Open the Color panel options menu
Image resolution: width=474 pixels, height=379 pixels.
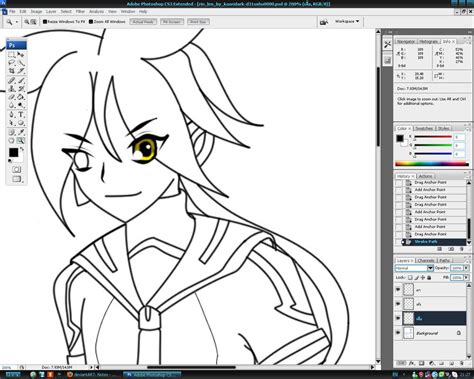point(467,129)
